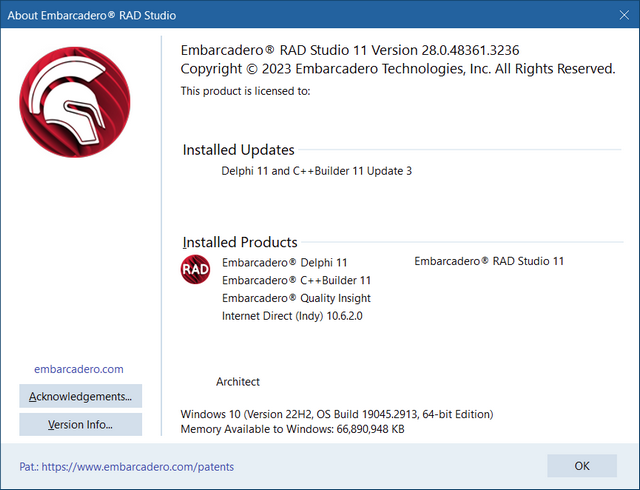Click the Installed Updates heading
Viewport: 640px width, 490px height.
coord(238,150)
